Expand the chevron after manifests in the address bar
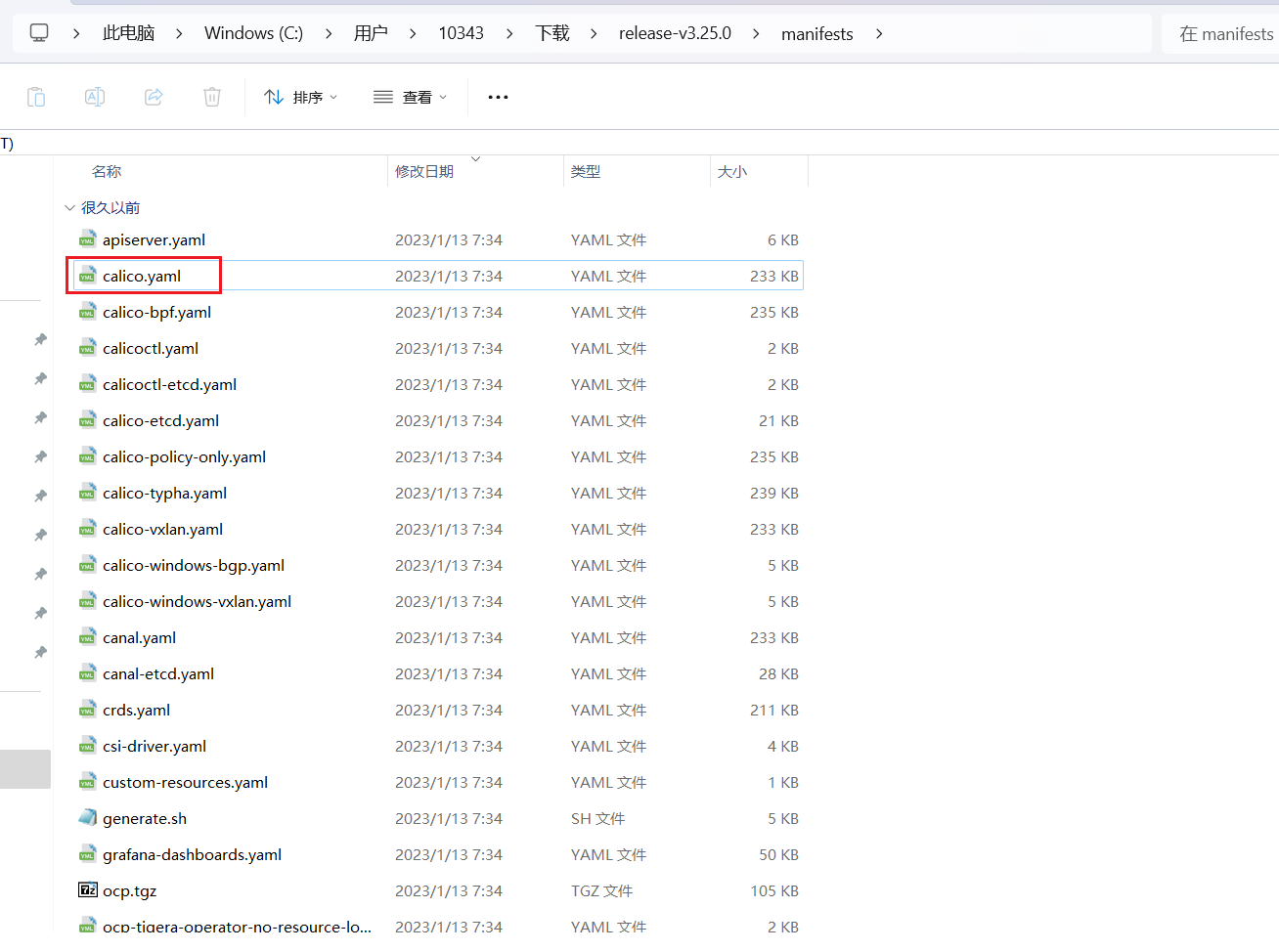The image size is (1279, 952). (879, 33)
